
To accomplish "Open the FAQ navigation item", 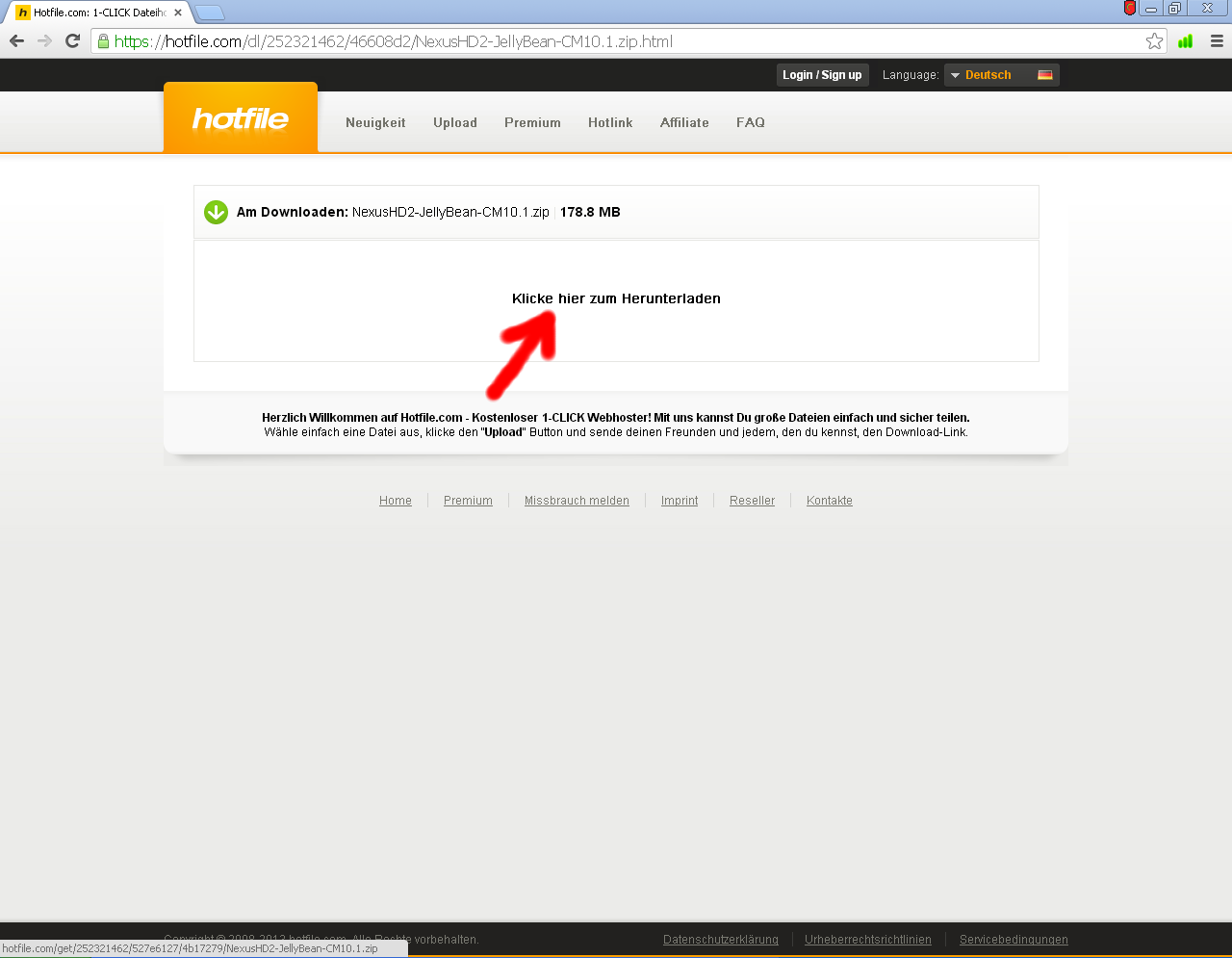I will point(751,123).
